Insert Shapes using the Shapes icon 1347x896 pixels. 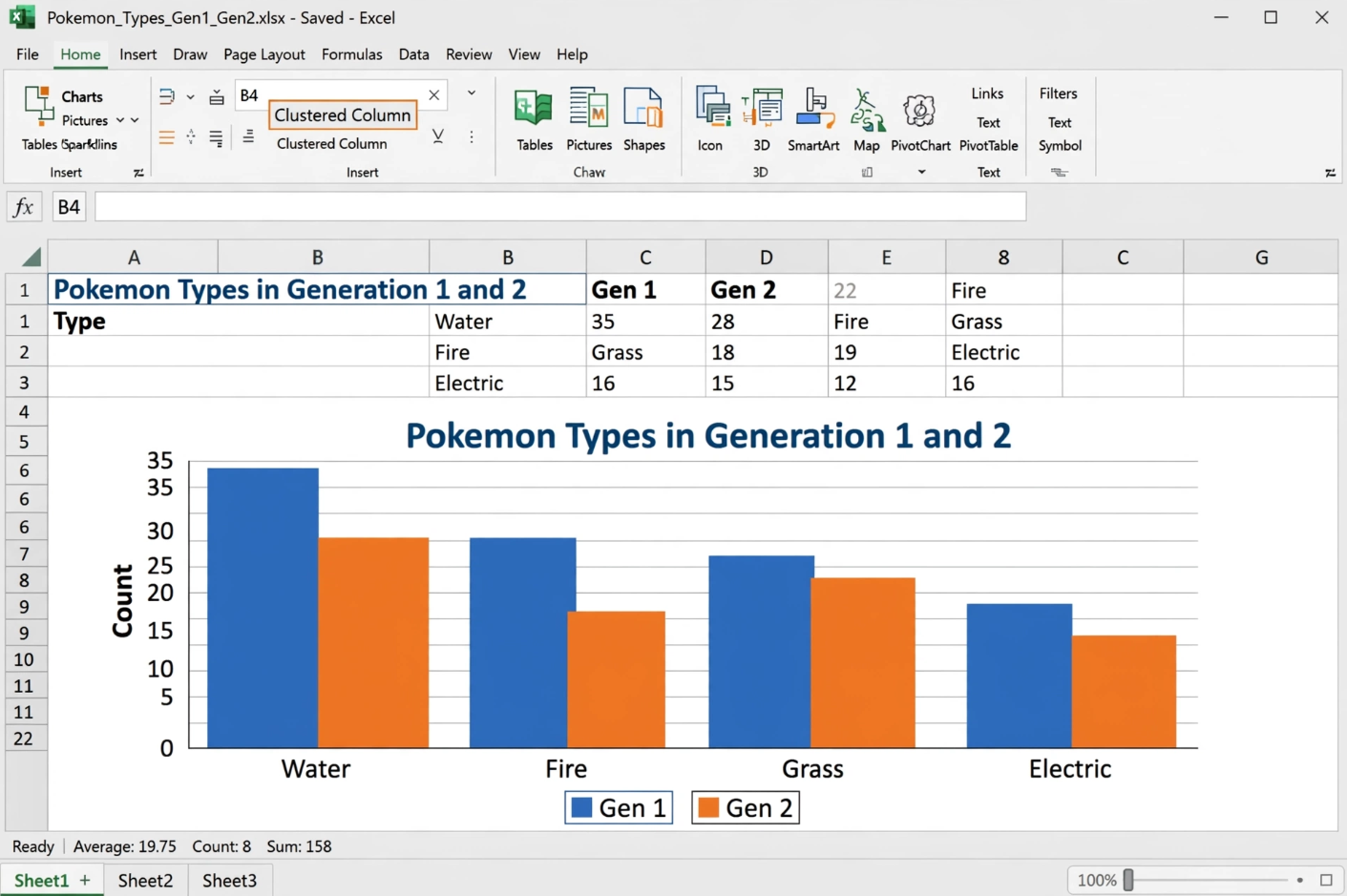click(x=643, y=109)
